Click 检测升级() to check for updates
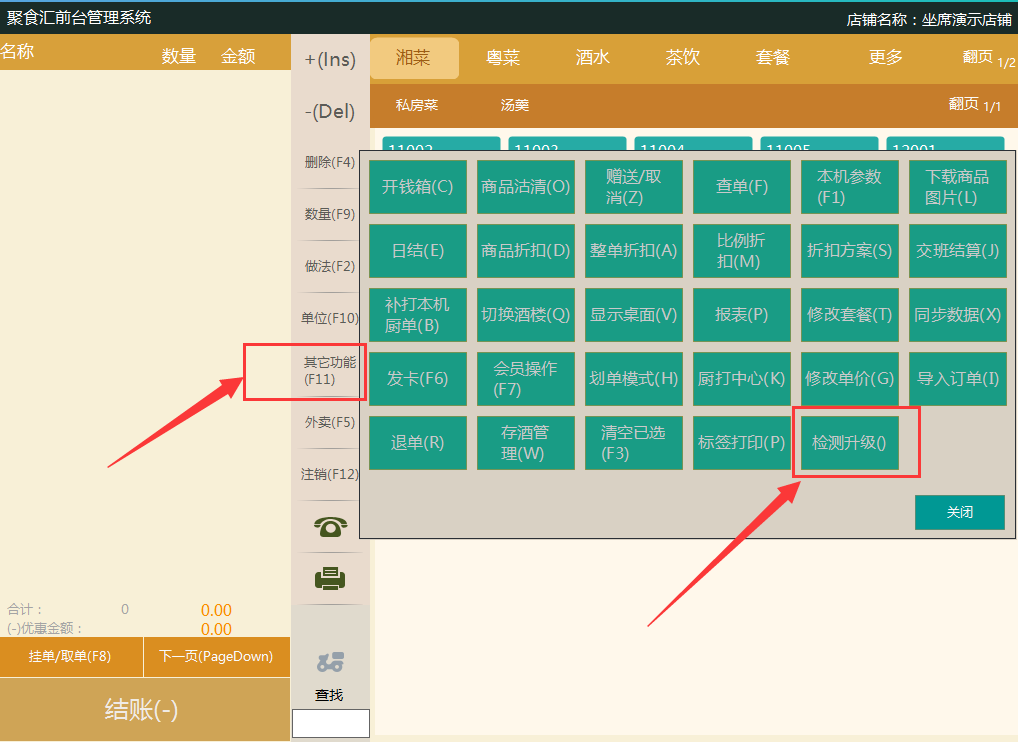 pos(849,442)
